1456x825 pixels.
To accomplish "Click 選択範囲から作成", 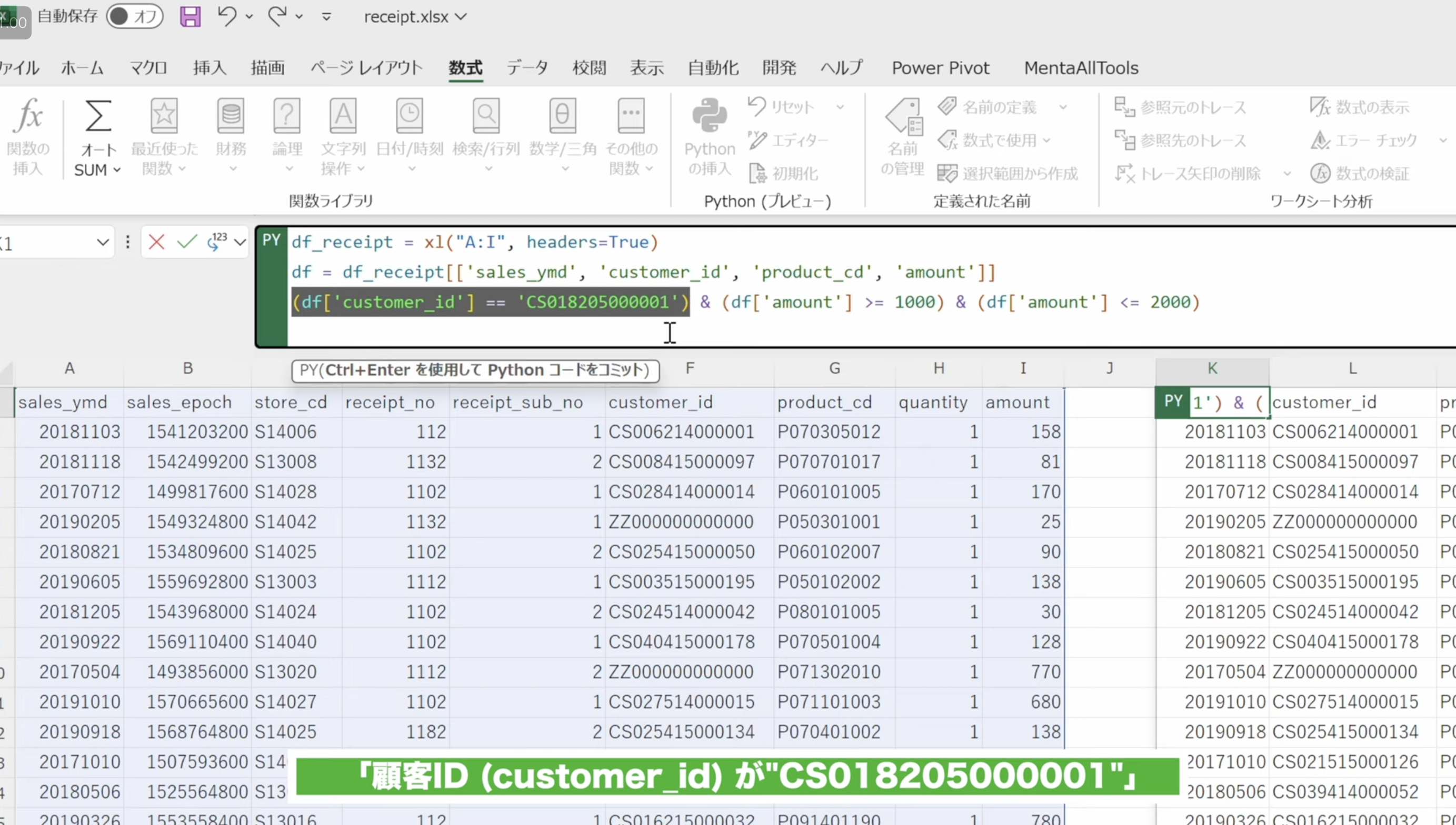I will [x=1008, y=174].
